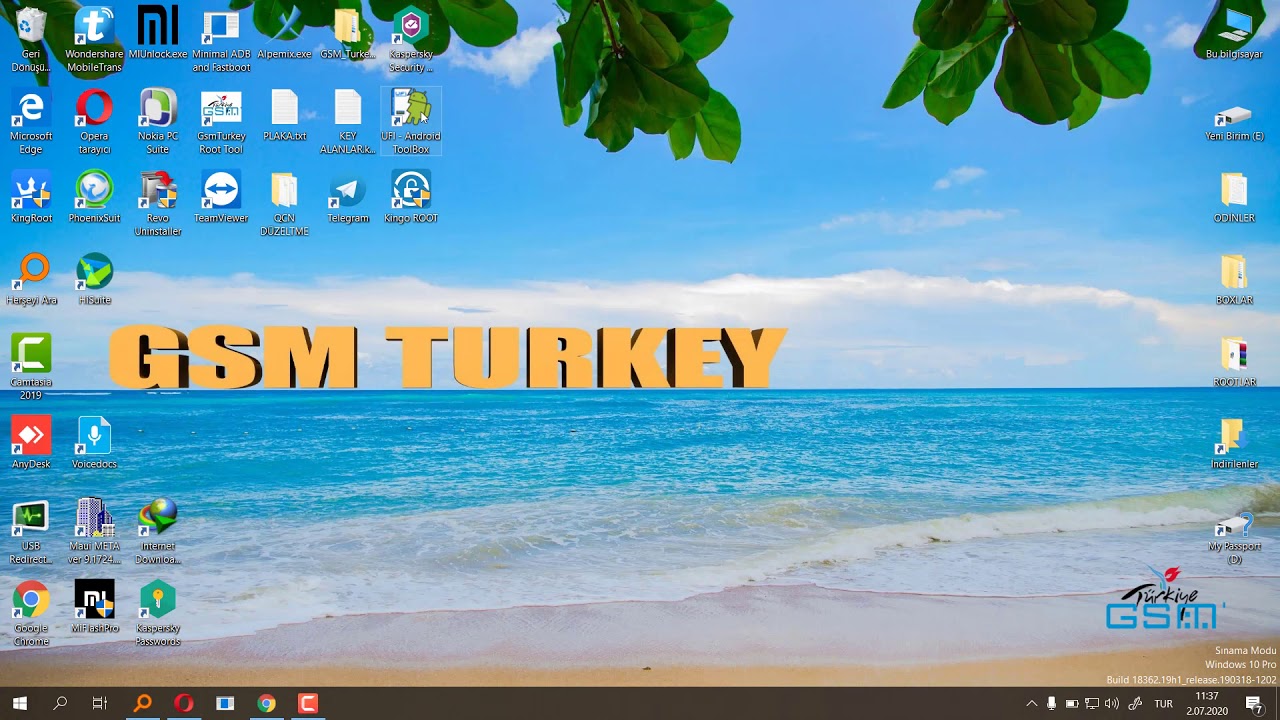Open Kingo ROOT desktop shortcut
This screenshot has width=1280, height=720.
[411, 198]
